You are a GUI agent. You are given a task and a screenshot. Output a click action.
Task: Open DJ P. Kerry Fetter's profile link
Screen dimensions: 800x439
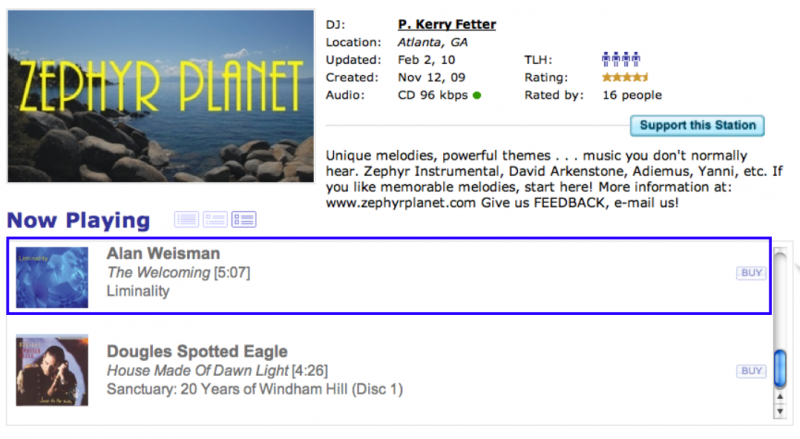point(446,24)
